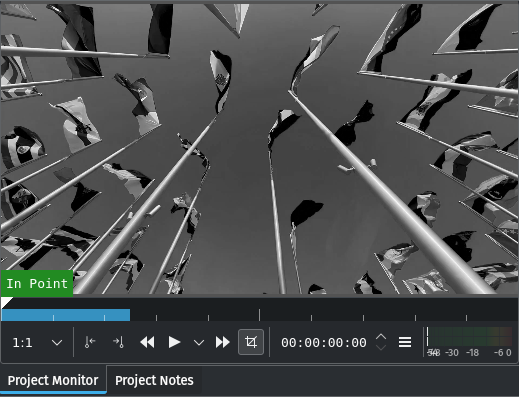Decrease timecode with the down stepper arrow

click(x=381, y=347)
